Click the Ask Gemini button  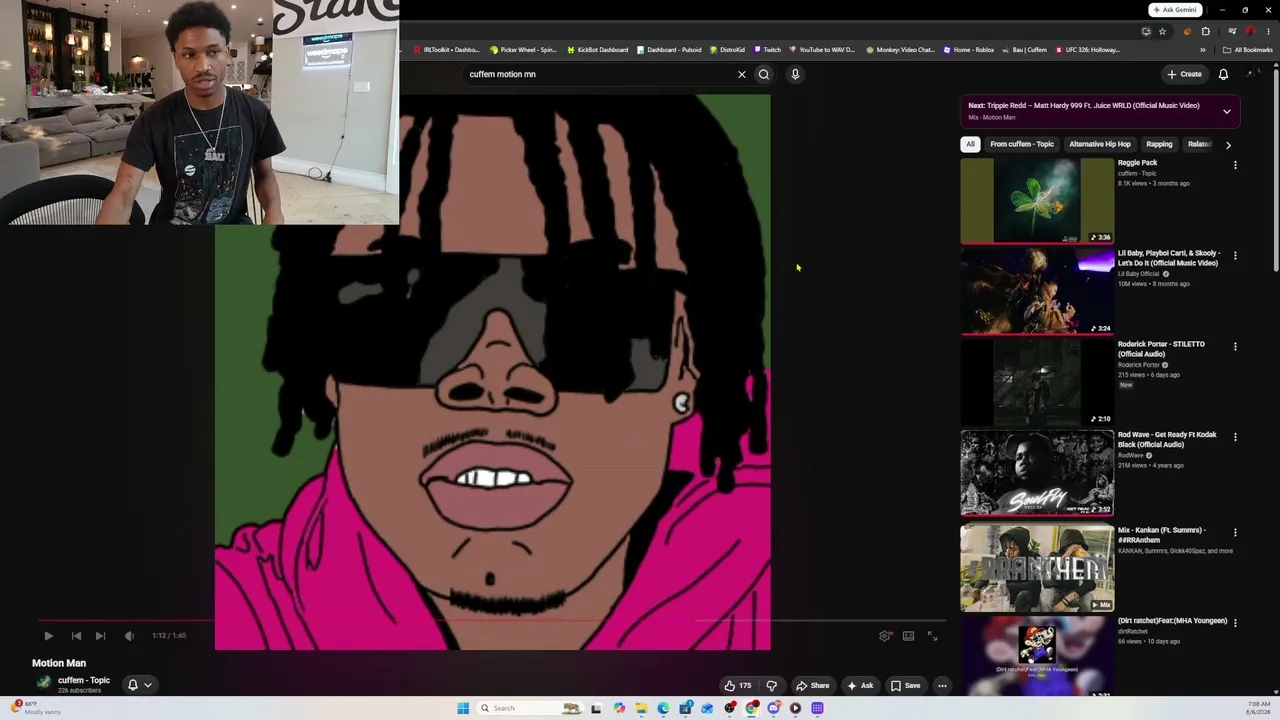[x=1175, y=10]
